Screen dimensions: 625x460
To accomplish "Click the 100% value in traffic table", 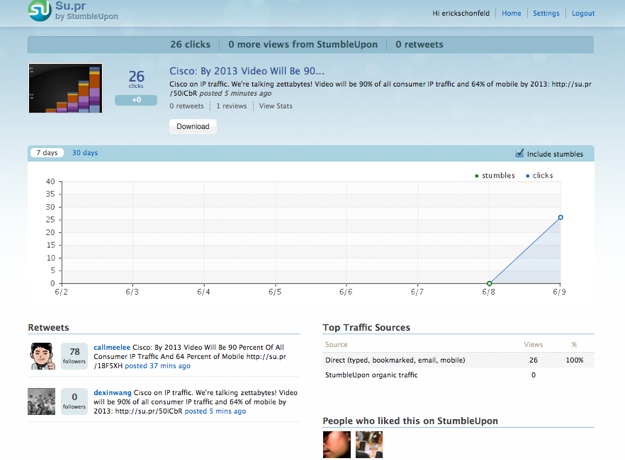I will click(574, 360).
